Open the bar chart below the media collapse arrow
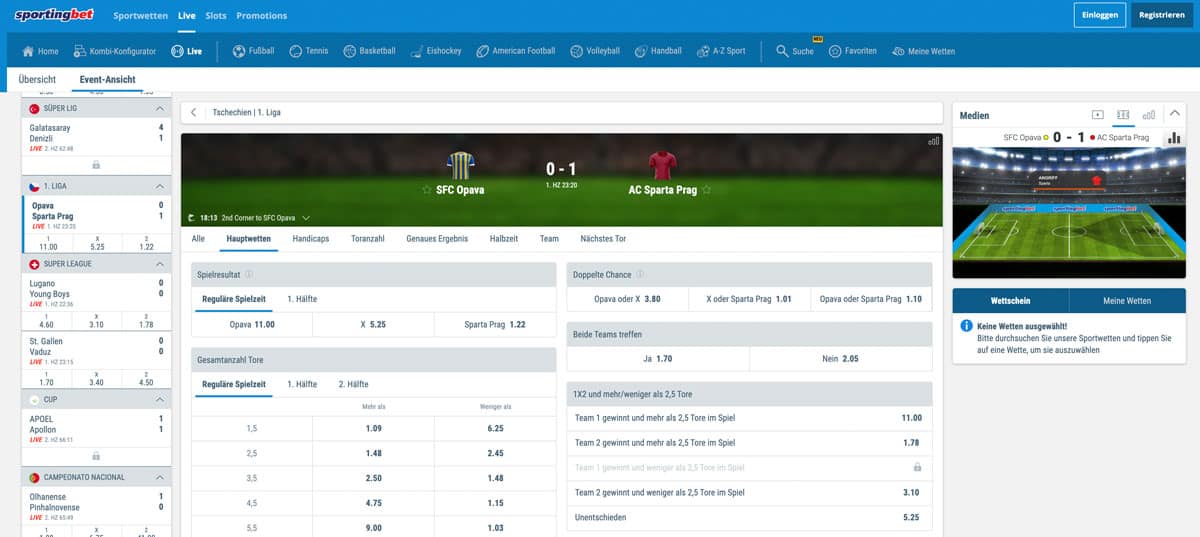Image resolution: width=1200 pixels, height=537 pixels. [x=1173, y=137]
